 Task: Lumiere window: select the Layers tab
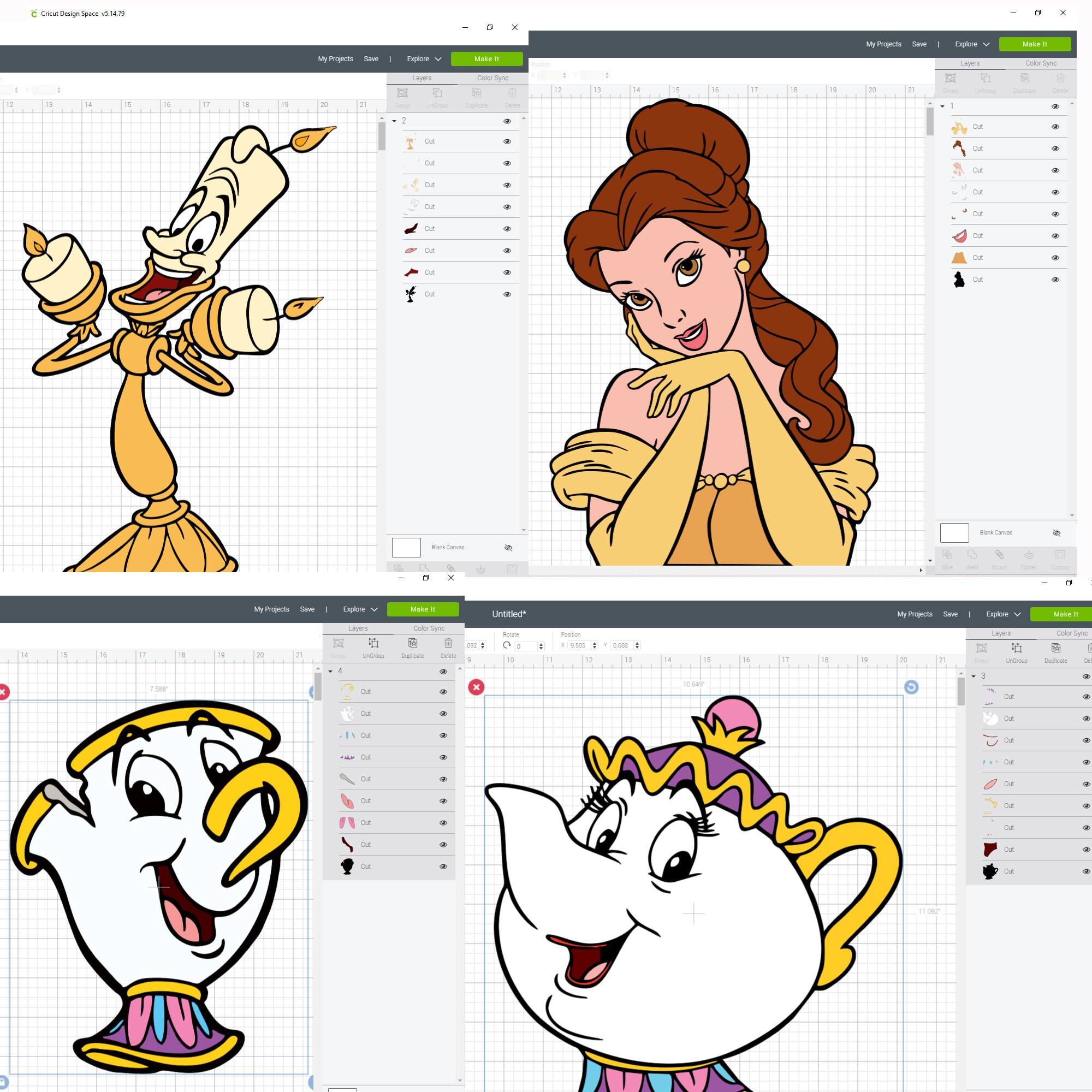pos(422,78)
